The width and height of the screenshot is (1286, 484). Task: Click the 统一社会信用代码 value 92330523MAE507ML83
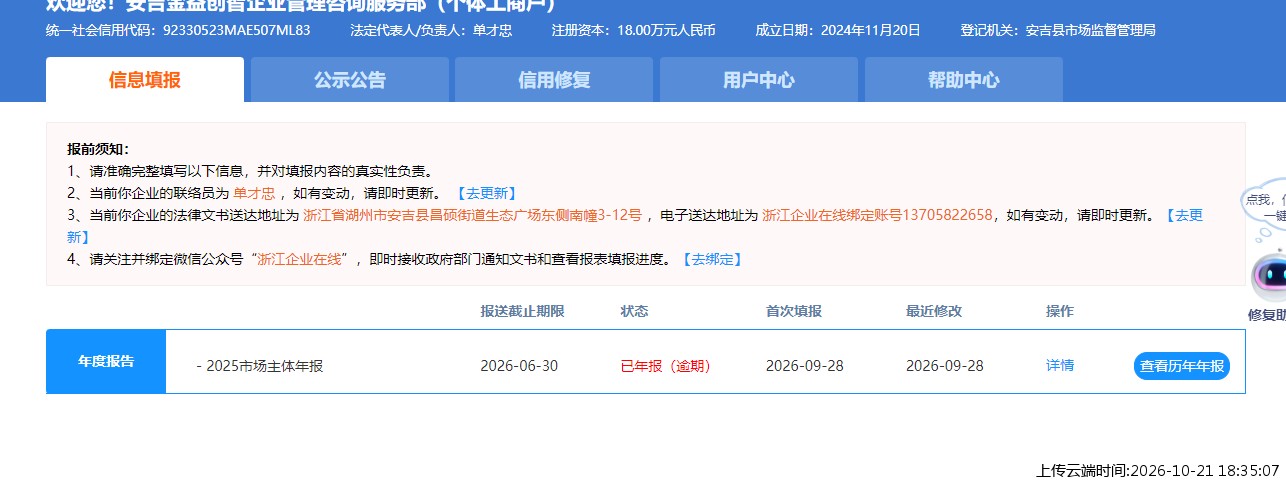236,30
